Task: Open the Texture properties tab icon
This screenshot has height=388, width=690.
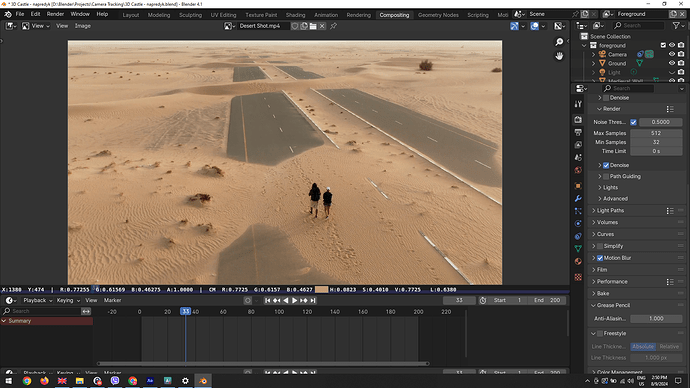Action: 578,277
